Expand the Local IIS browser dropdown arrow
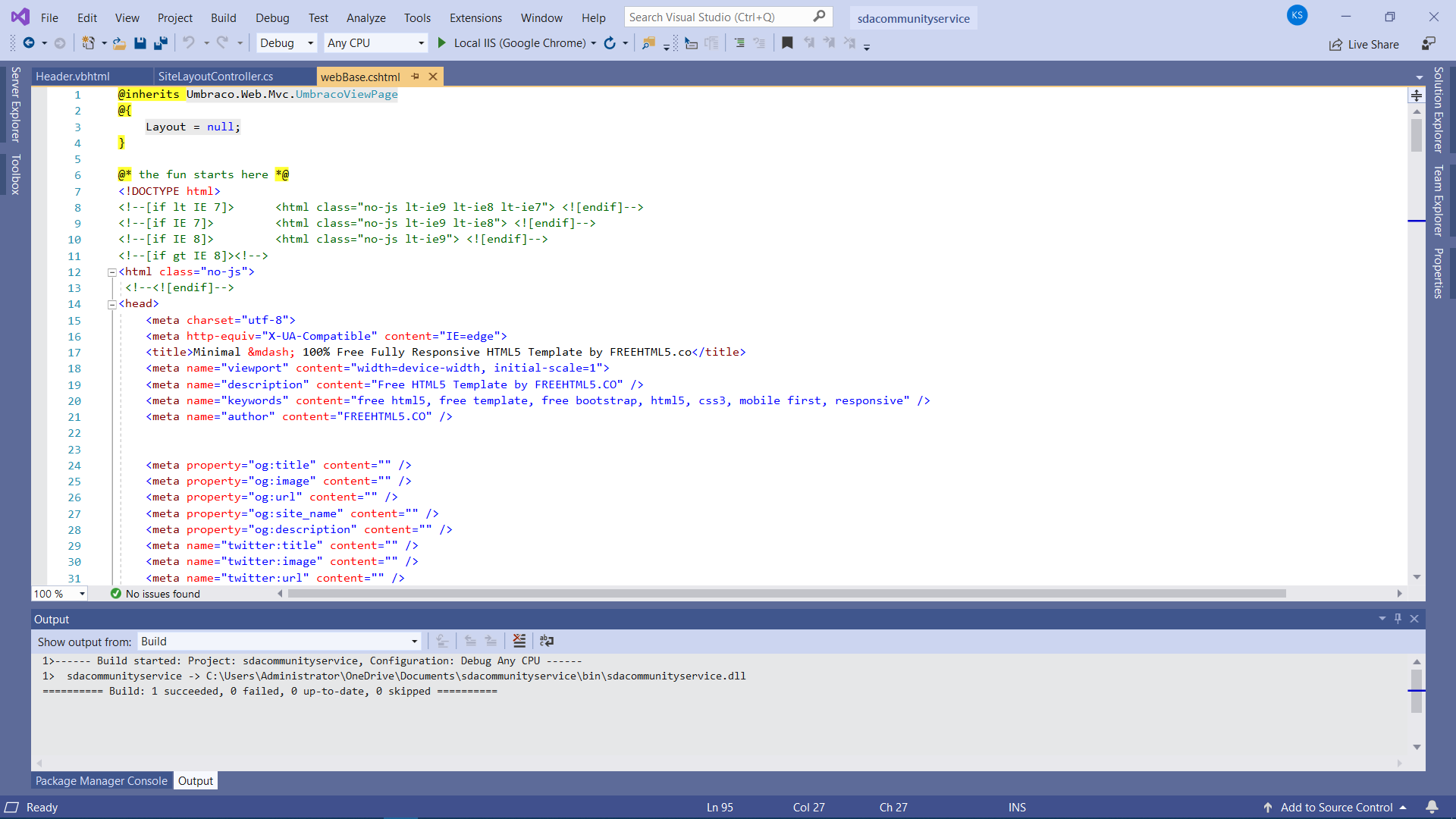The width and height of the screenshot is (1456, 819). (594, 43)
